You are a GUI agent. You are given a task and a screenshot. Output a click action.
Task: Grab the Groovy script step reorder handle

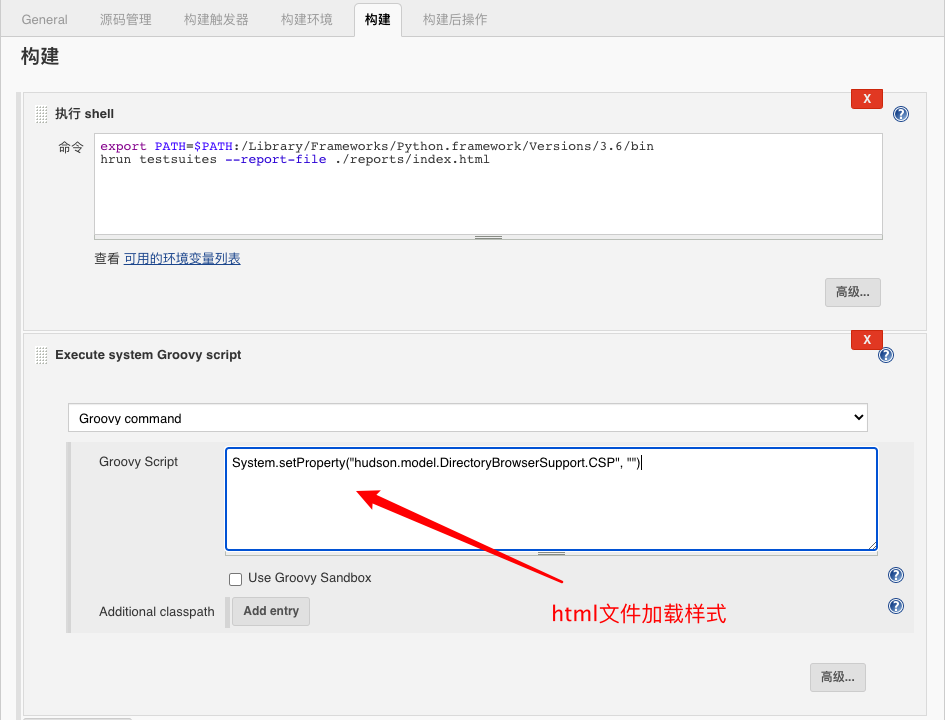click(x=41, y=355)
